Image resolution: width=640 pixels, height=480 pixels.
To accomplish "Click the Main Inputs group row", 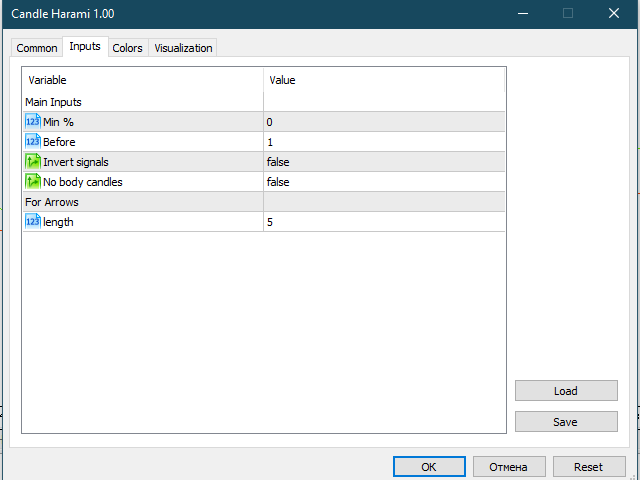I will (x=264, y=102).
